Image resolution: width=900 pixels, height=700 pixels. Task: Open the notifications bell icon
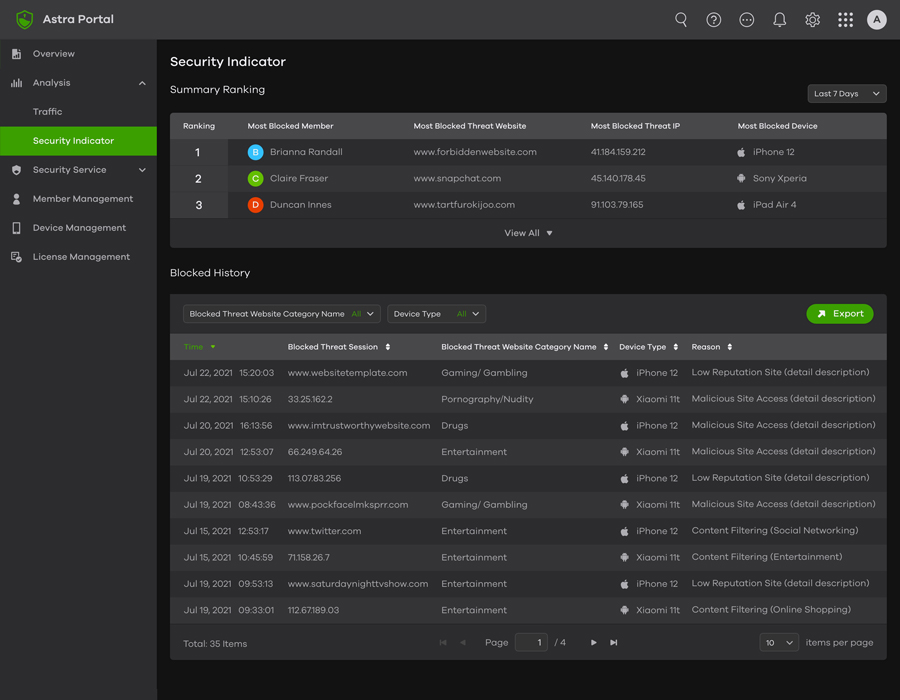pos(780,20)
